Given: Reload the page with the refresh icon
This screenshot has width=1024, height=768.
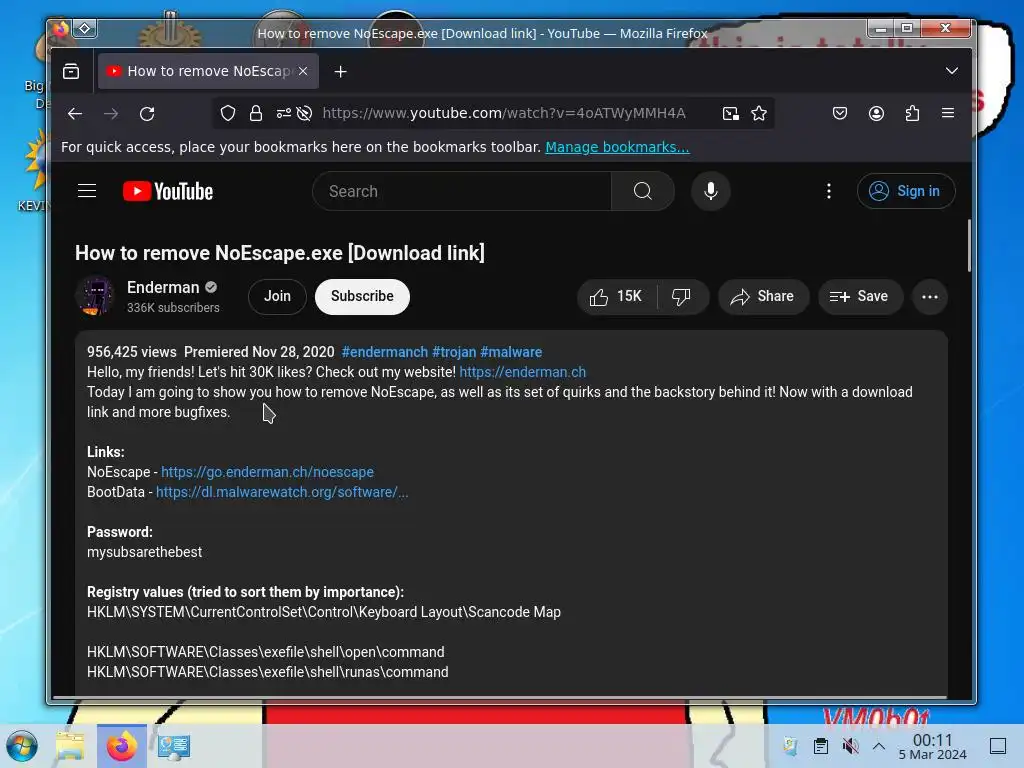Looking at the screenshot, I should tap(147, 114).
